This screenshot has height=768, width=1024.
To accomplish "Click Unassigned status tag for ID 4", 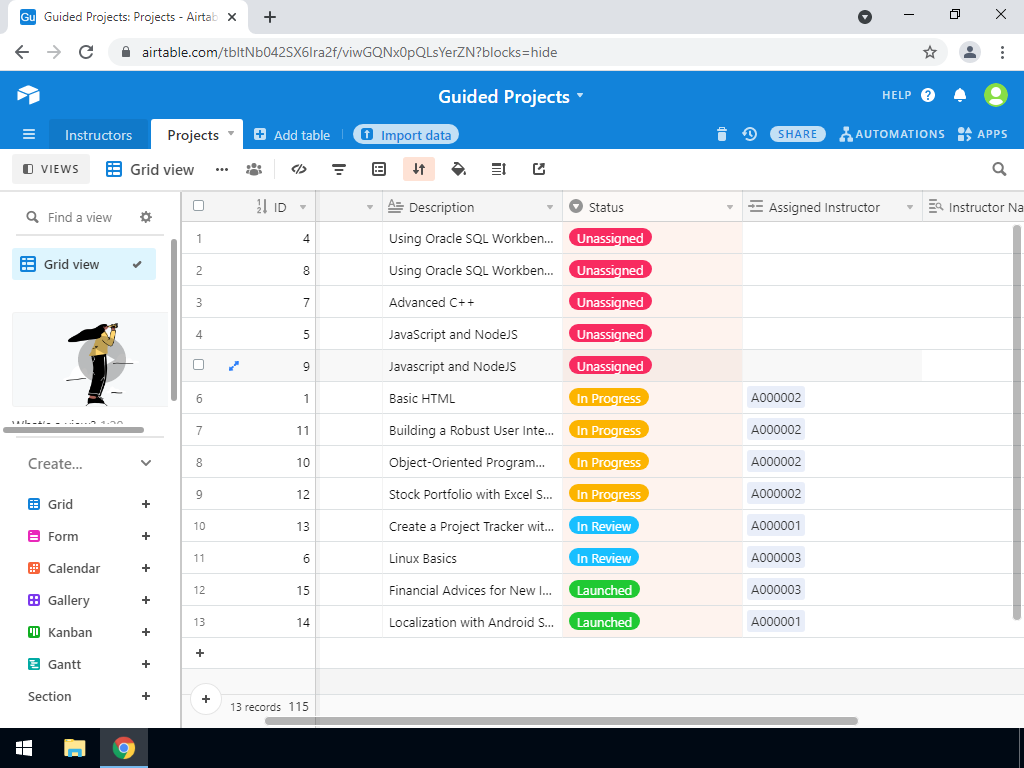I will click(x=610, y=238).
